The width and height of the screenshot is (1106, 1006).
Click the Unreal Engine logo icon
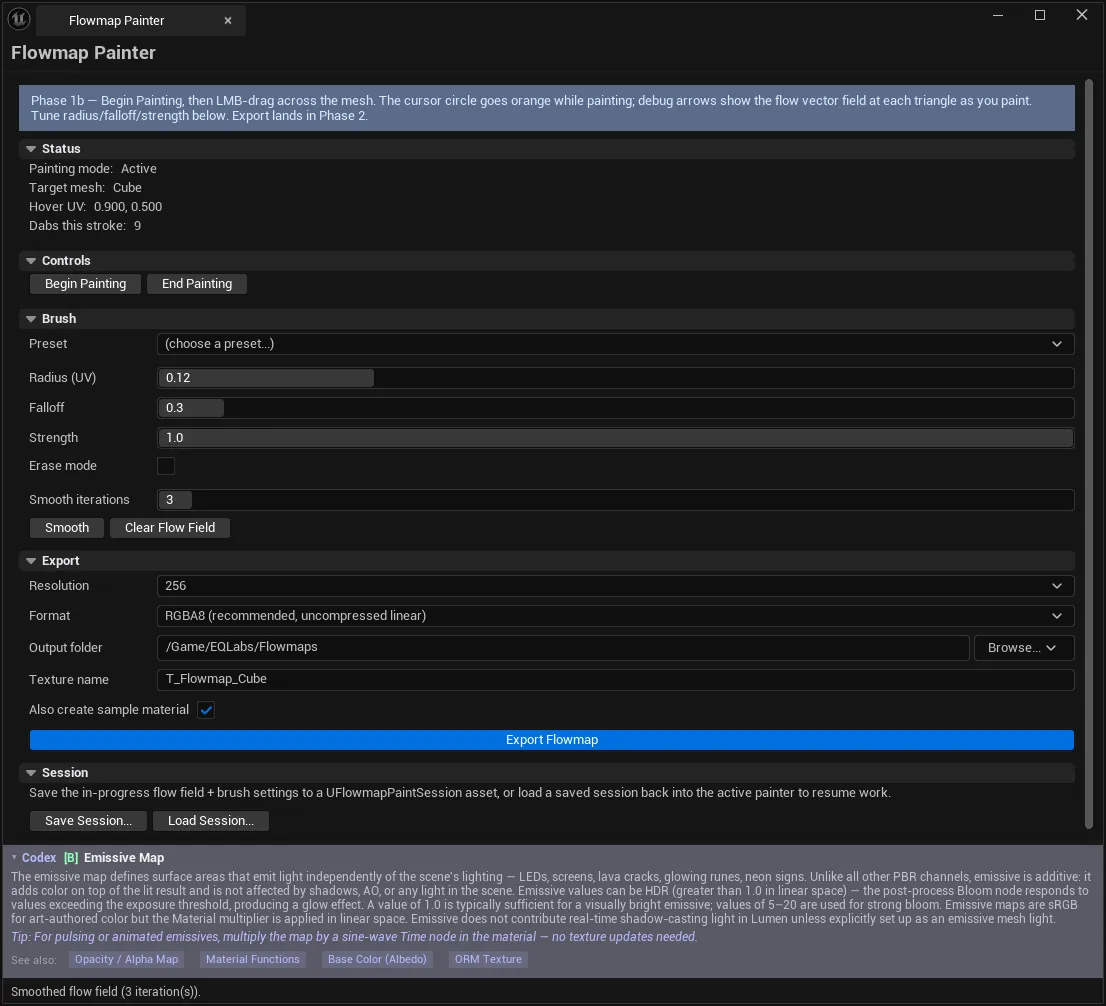coord(19,19)
